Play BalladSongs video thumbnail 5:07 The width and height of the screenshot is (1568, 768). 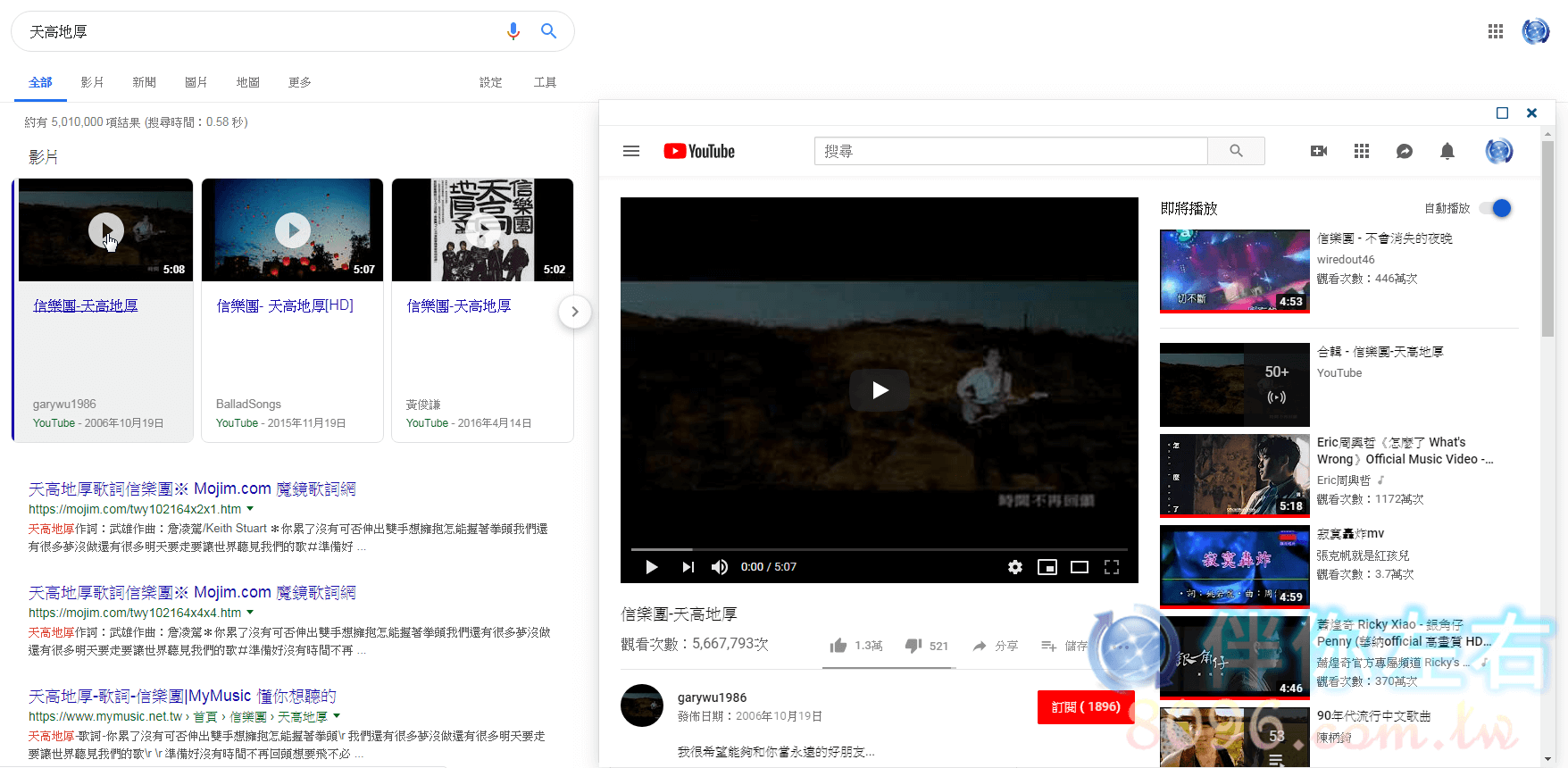pyautogui.click(x=292, y=230)
